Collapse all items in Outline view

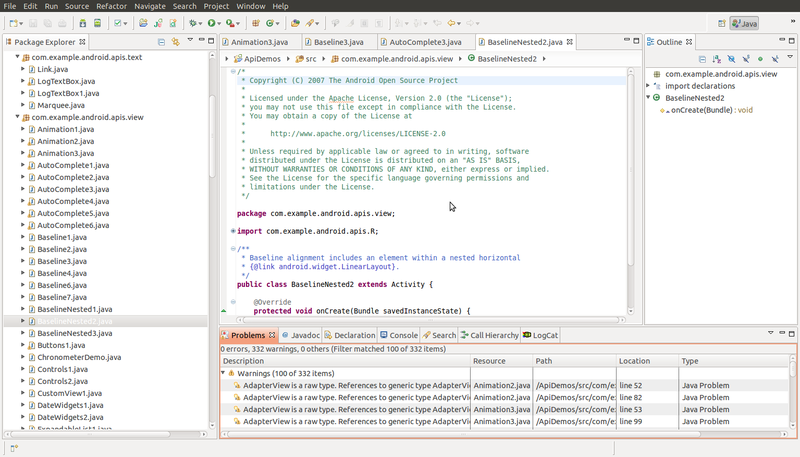tap(700, 59)
